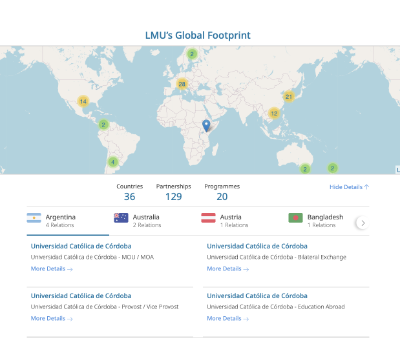Open the green cluster marker 4 over Argentina
The width and height of the screenshot is (400, 362).
click(113, 162)
